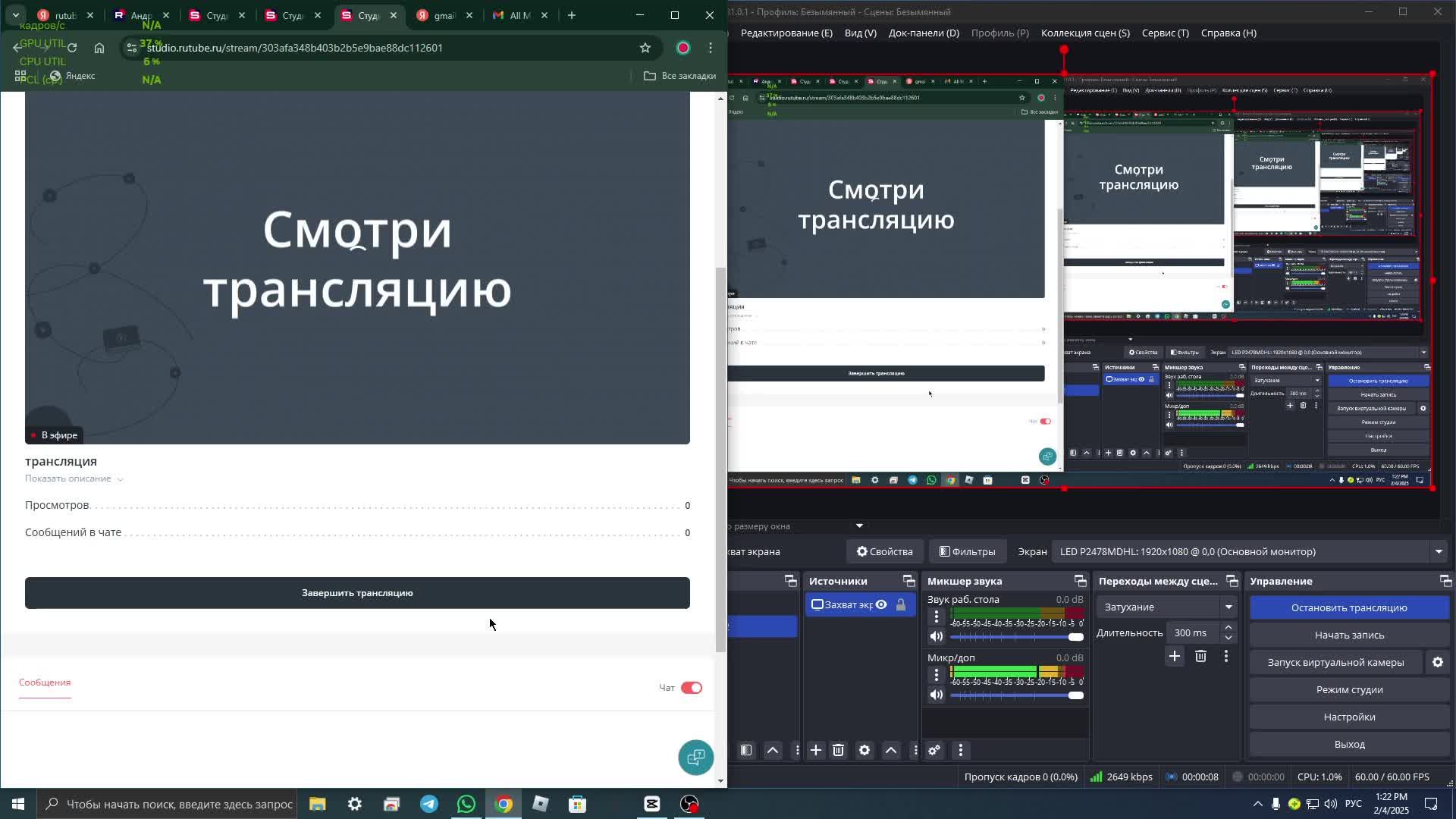Adjust Микр/доп volume slider
The width and height of the screenshot is (1456, 819).
coord(1017,695)
